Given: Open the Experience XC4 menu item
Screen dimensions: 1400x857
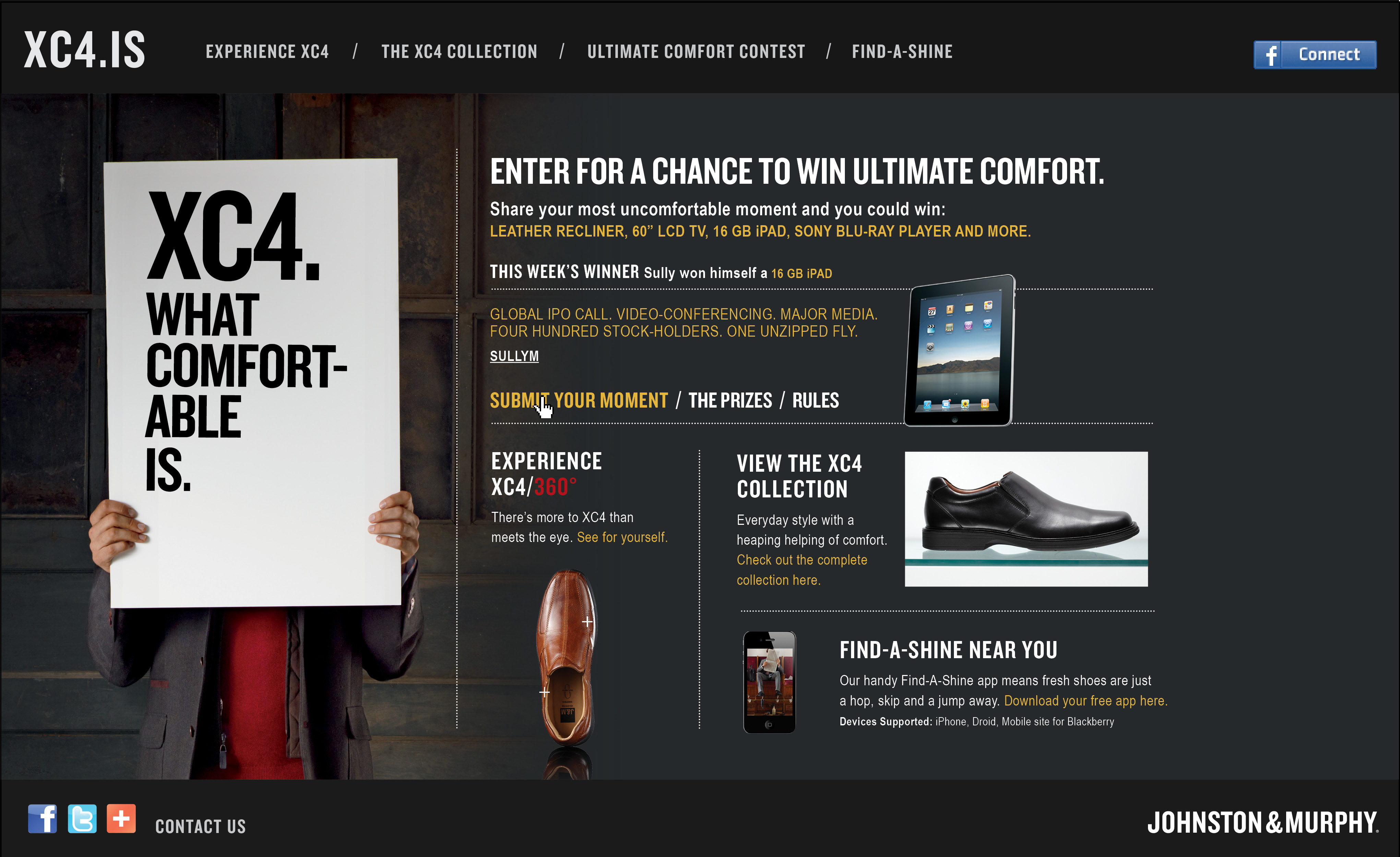Looking at the screenshot, I should [x=267, y=52].
